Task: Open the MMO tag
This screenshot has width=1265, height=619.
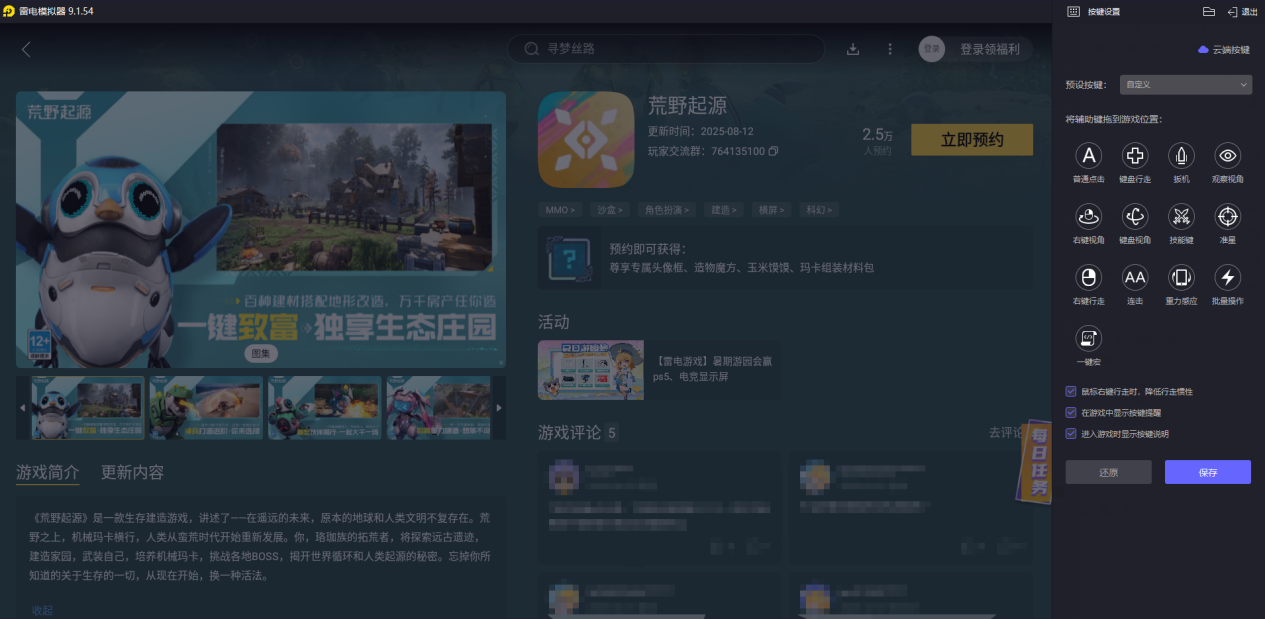Action: click(560, 210)
